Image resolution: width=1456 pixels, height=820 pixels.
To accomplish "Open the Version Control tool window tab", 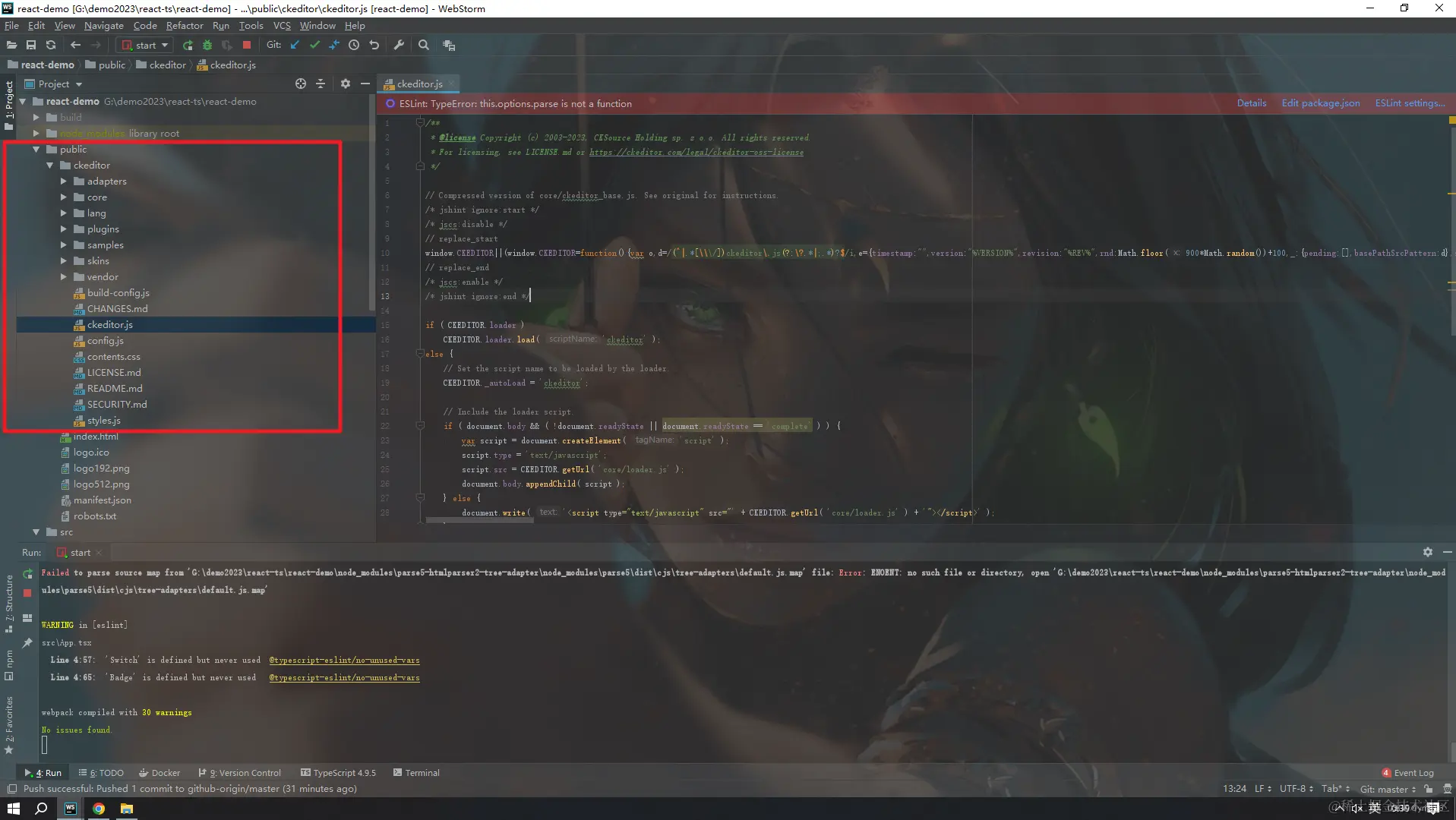I will point(239,773).
